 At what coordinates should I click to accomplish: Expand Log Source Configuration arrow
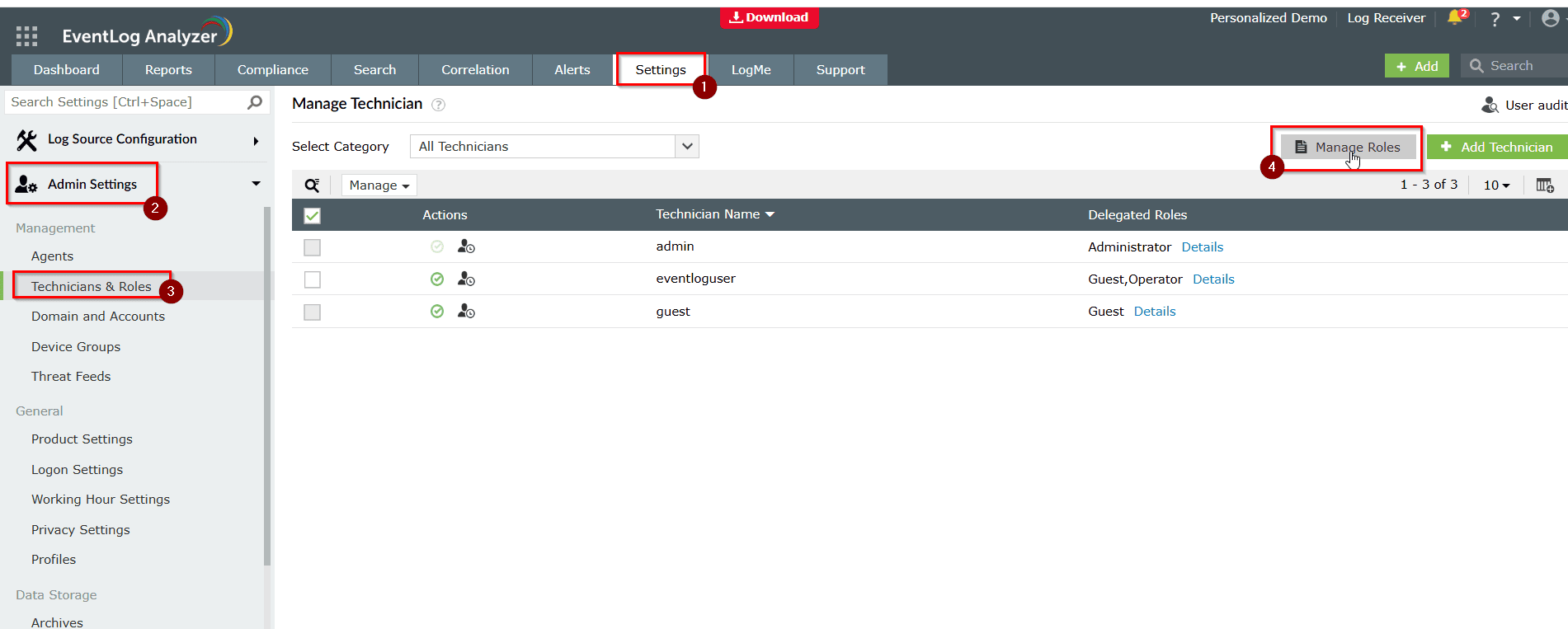[x=257, y=141]
